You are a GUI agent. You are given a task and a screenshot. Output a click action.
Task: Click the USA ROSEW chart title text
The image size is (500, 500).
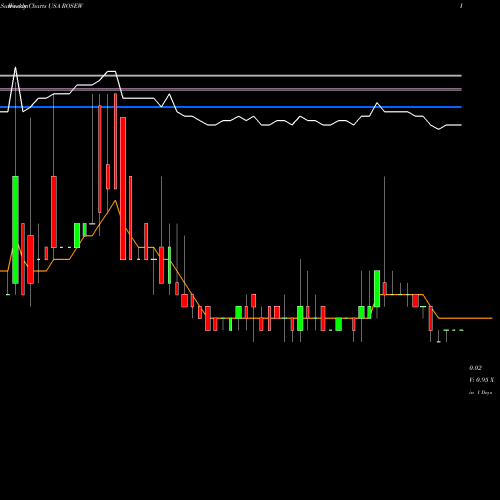tap(66, 6)
